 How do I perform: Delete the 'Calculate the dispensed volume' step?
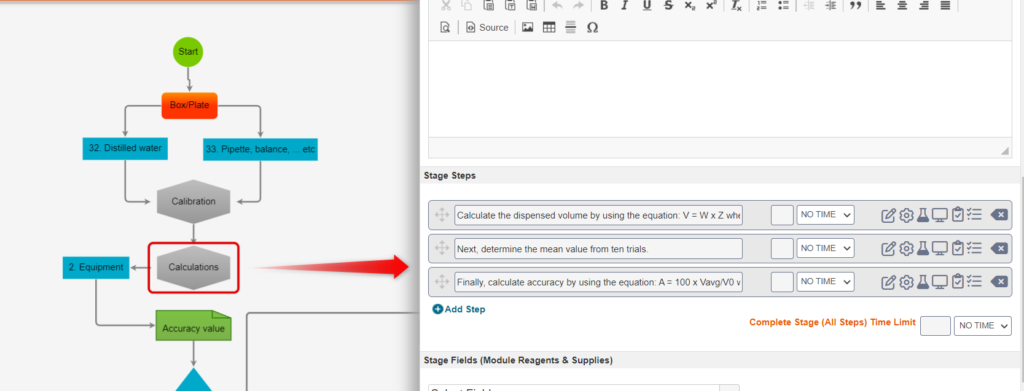[999, 215]
